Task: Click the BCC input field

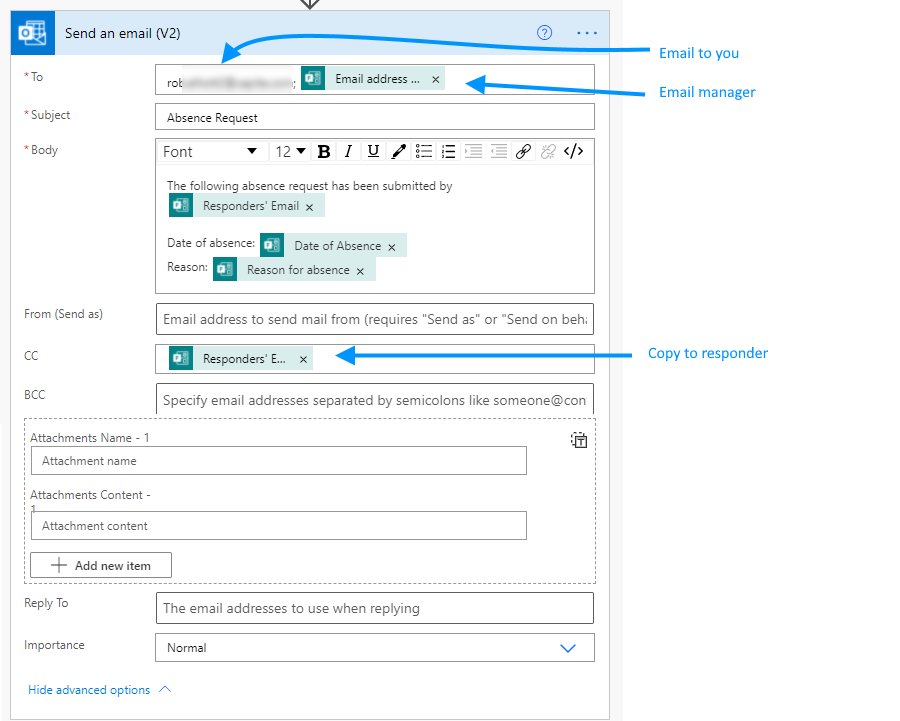Action: pos(375,400)
